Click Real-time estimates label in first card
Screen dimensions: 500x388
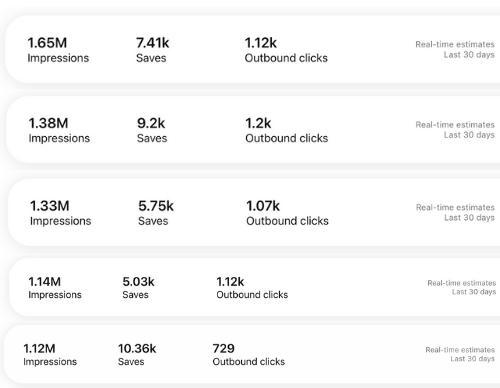[x=455, y=44]
